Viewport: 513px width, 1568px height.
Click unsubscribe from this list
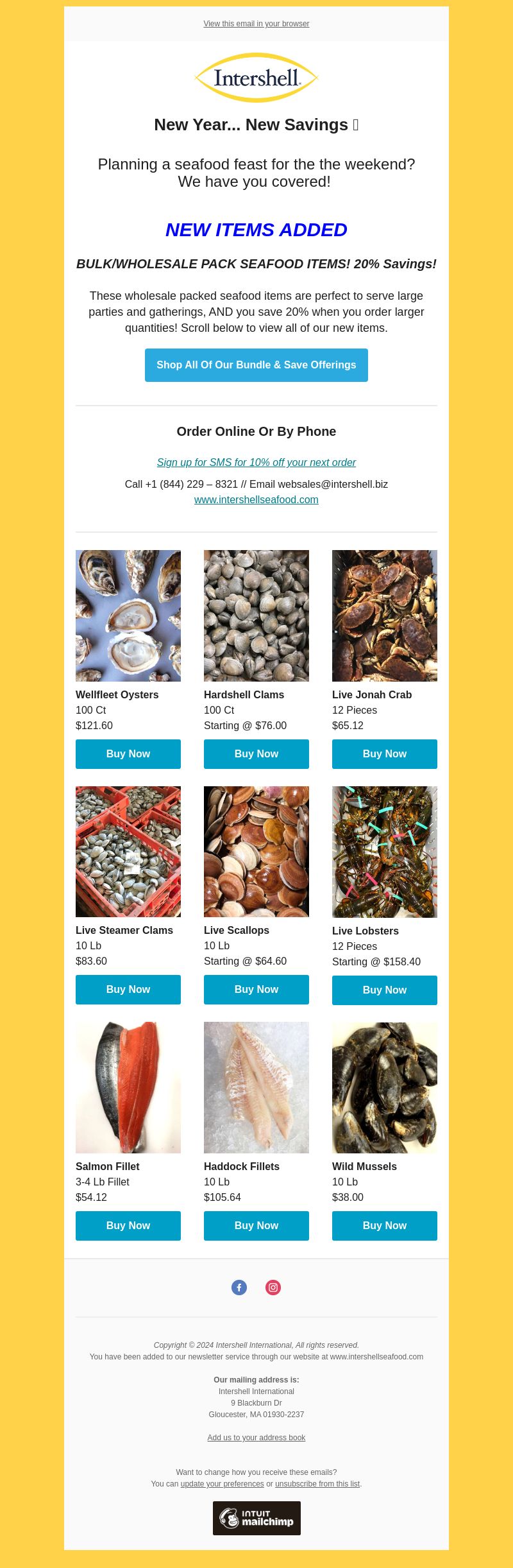pyautogui.click(x=317, y=1484)
